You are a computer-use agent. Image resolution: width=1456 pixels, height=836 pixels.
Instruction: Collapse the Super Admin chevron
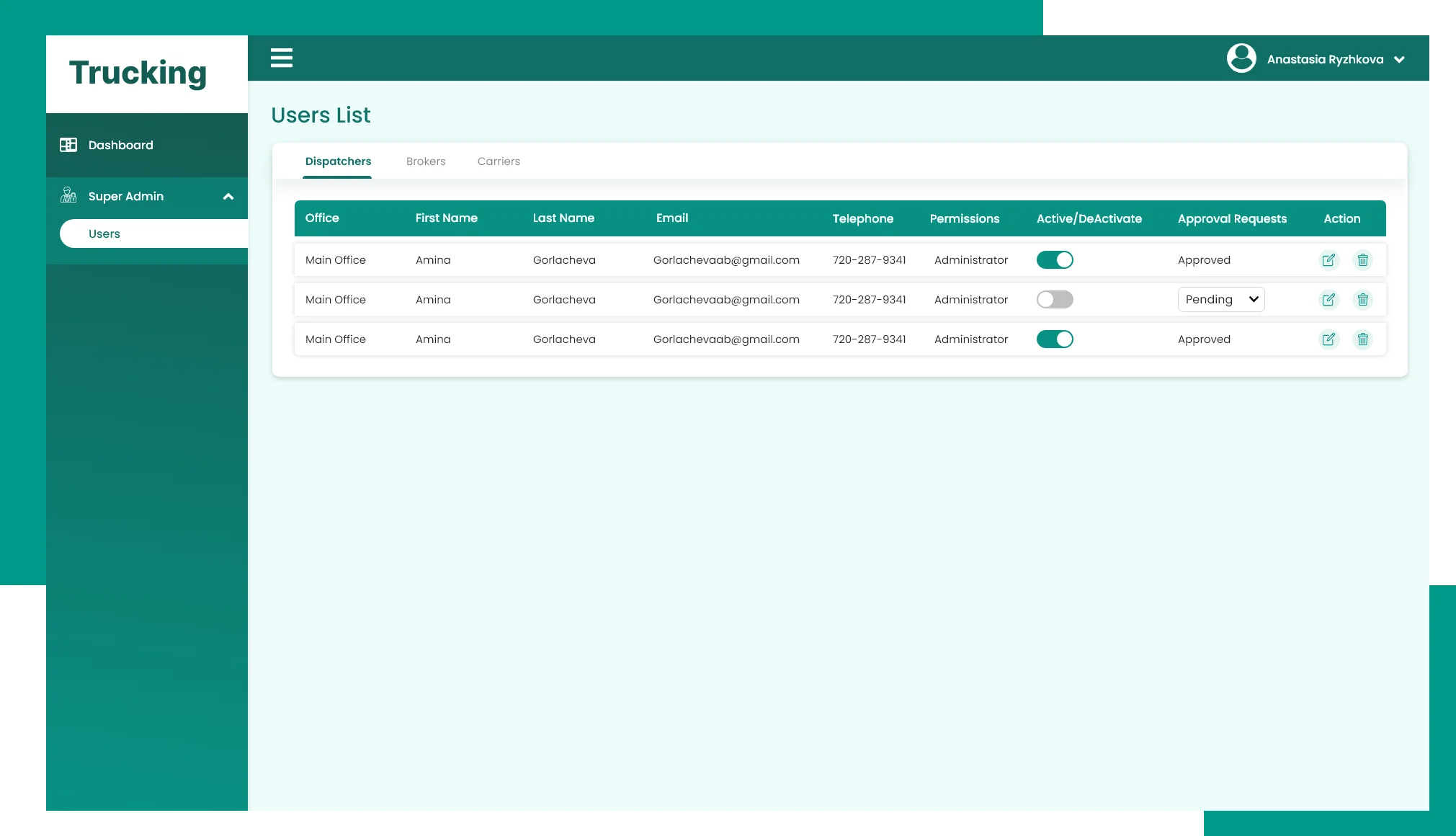[x=228, y=196]
